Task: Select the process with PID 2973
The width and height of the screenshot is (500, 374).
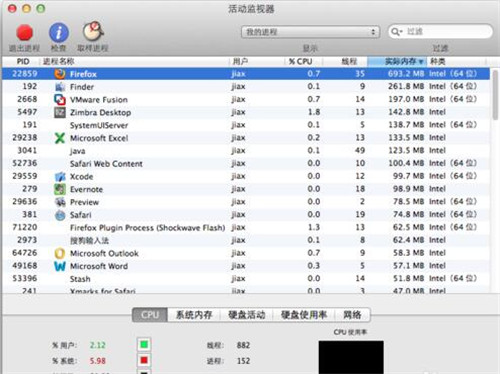Action: [x=246, y=240]
